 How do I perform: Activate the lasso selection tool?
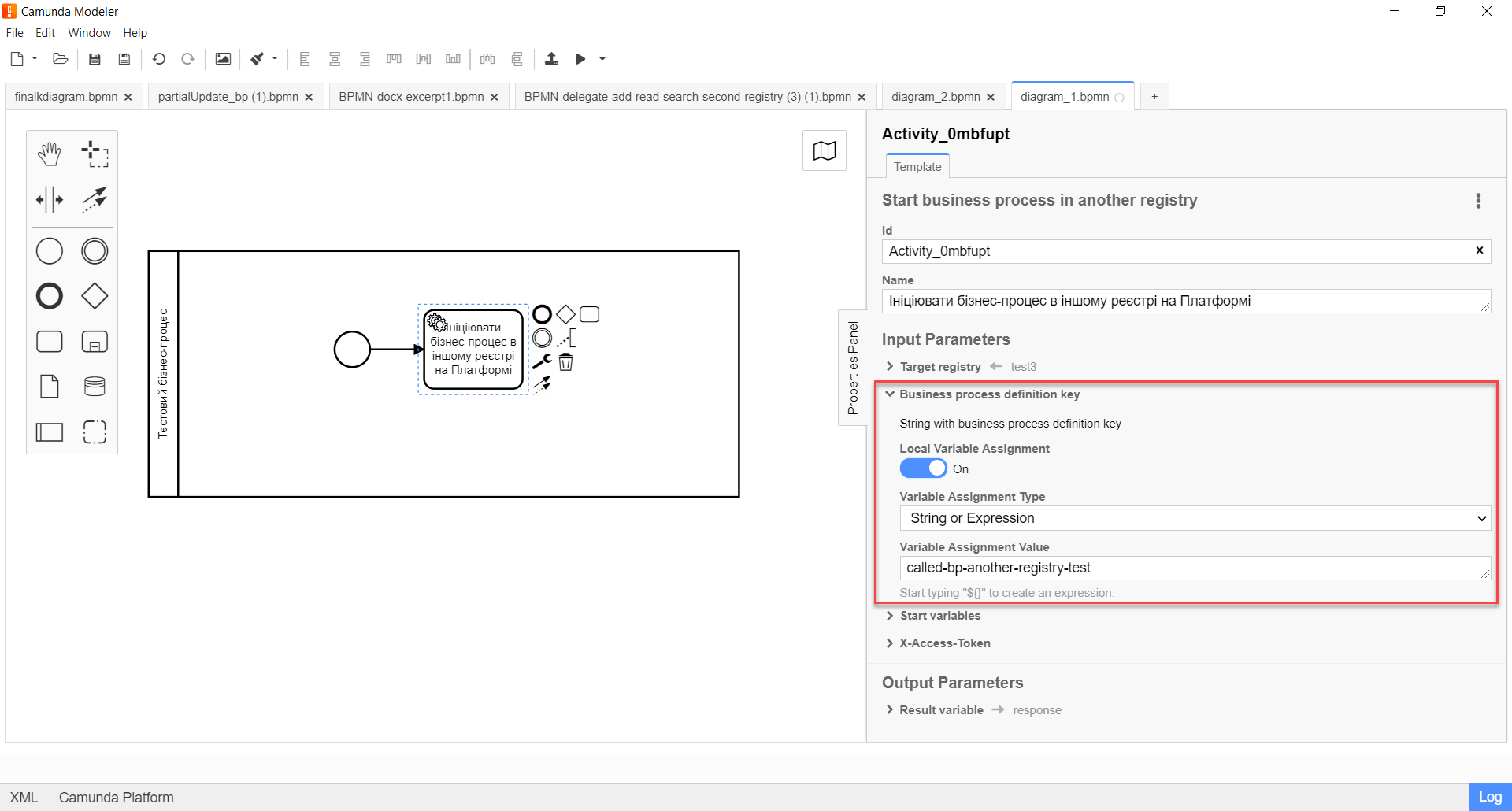pos(94,154)
